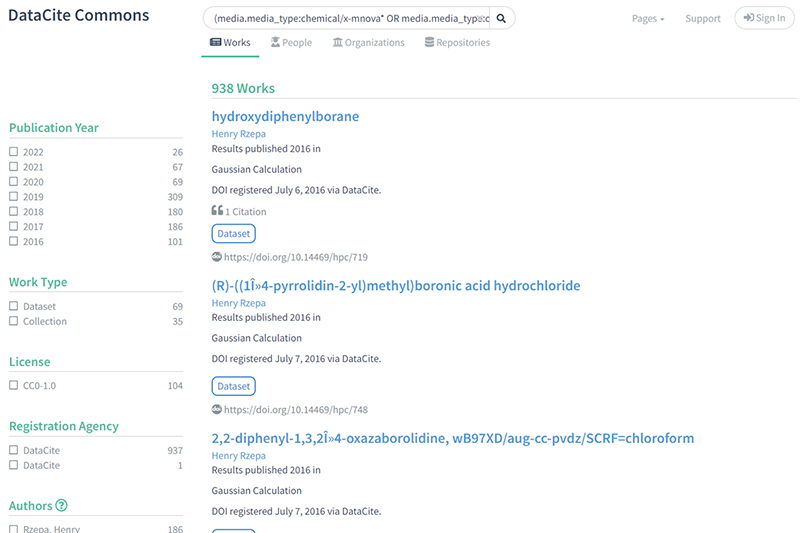Go to DataCite Commons home logo
This screenshot has height=533, width=800.
pyautogui.click(x=79, y=16)
